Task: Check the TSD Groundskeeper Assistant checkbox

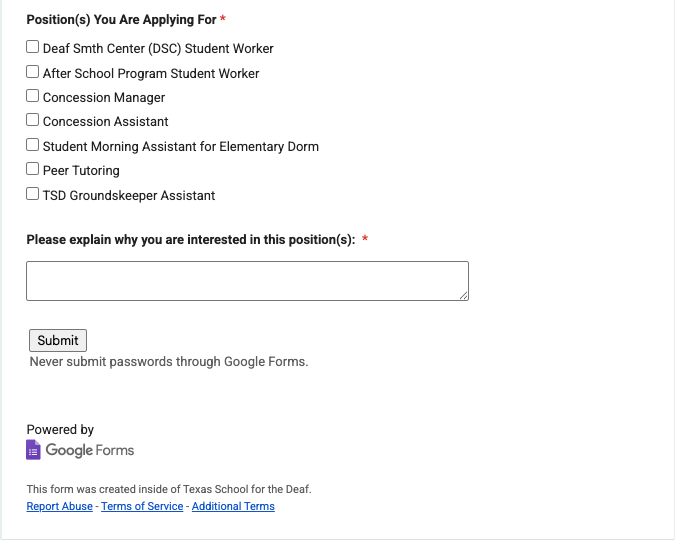Action: [x=32, y=194]
